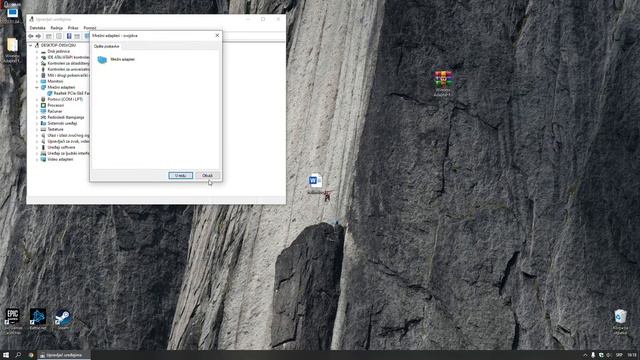Click the taskbar clock
This screenshot has width=640, height=360.
[632, 355]
